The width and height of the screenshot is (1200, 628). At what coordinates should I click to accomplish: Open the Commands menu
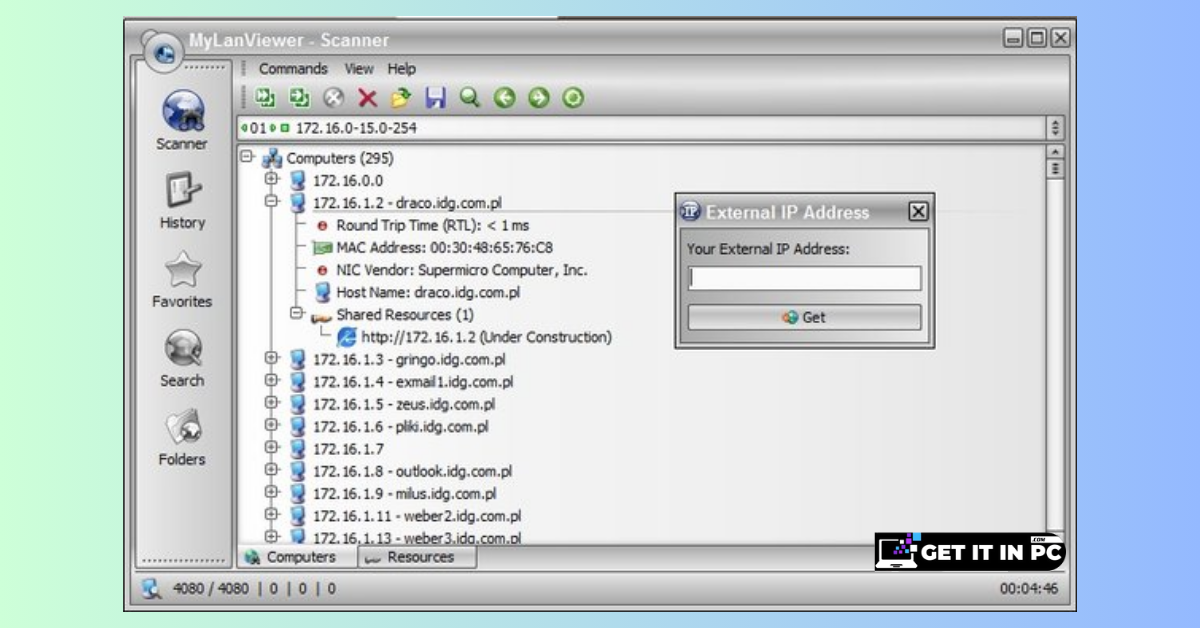[x=293, y=68]
